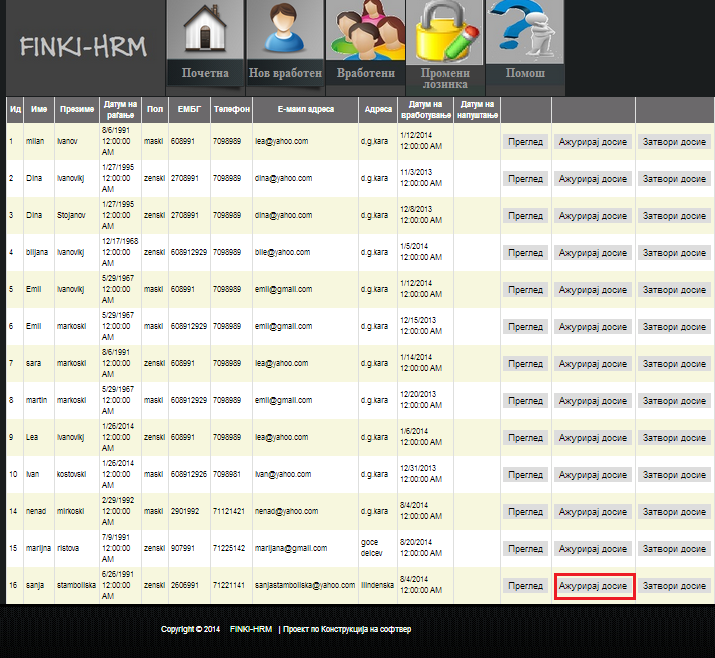Click Затвори досие for marijna ristova
715x658 pixels.
[675, 549]
